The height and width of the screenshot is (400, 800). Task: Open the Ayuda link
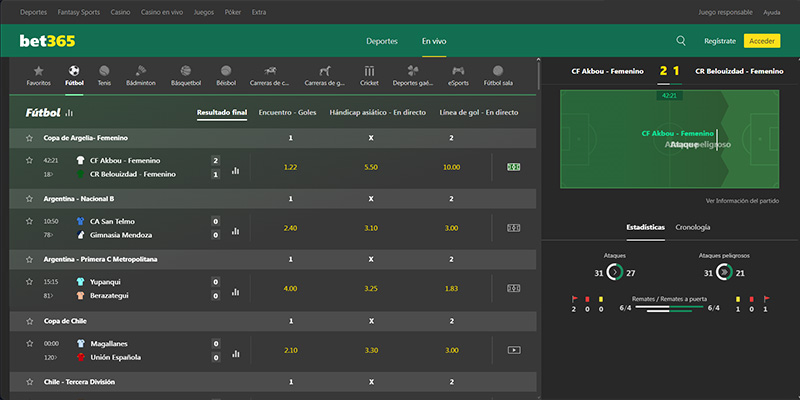(771, 12)
